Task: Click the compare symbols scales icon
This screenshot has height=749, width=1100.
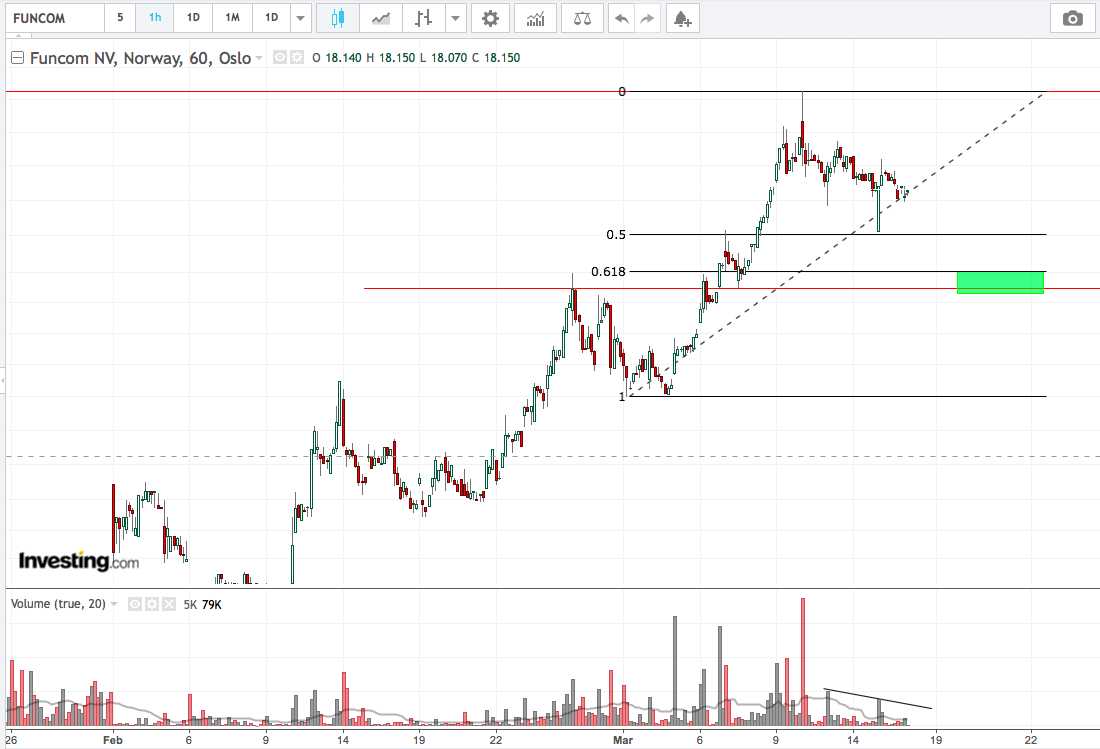Action: (x=582, y=18)
